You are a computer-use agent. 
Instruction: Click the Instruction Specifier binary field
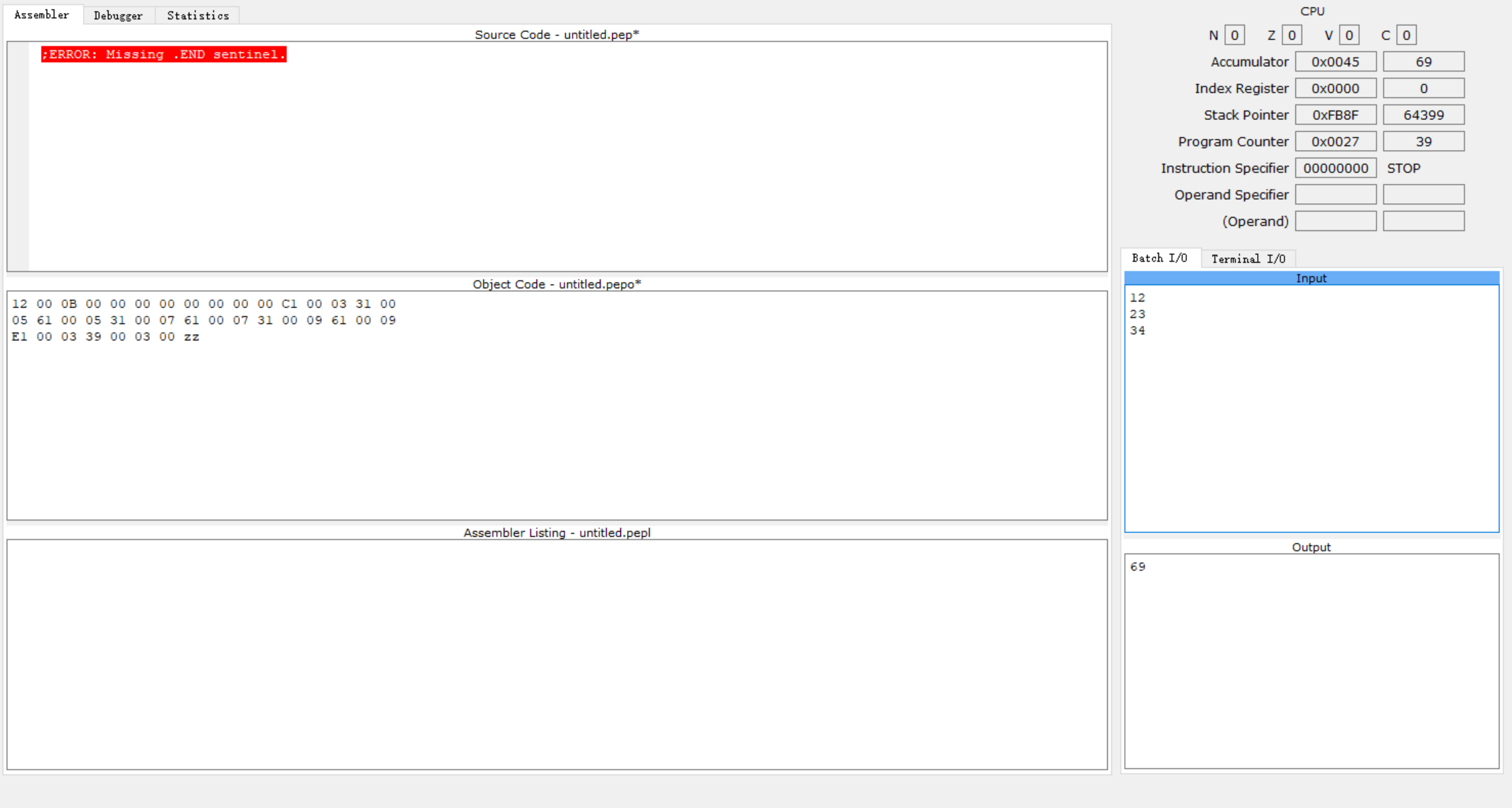(1335, 168)
